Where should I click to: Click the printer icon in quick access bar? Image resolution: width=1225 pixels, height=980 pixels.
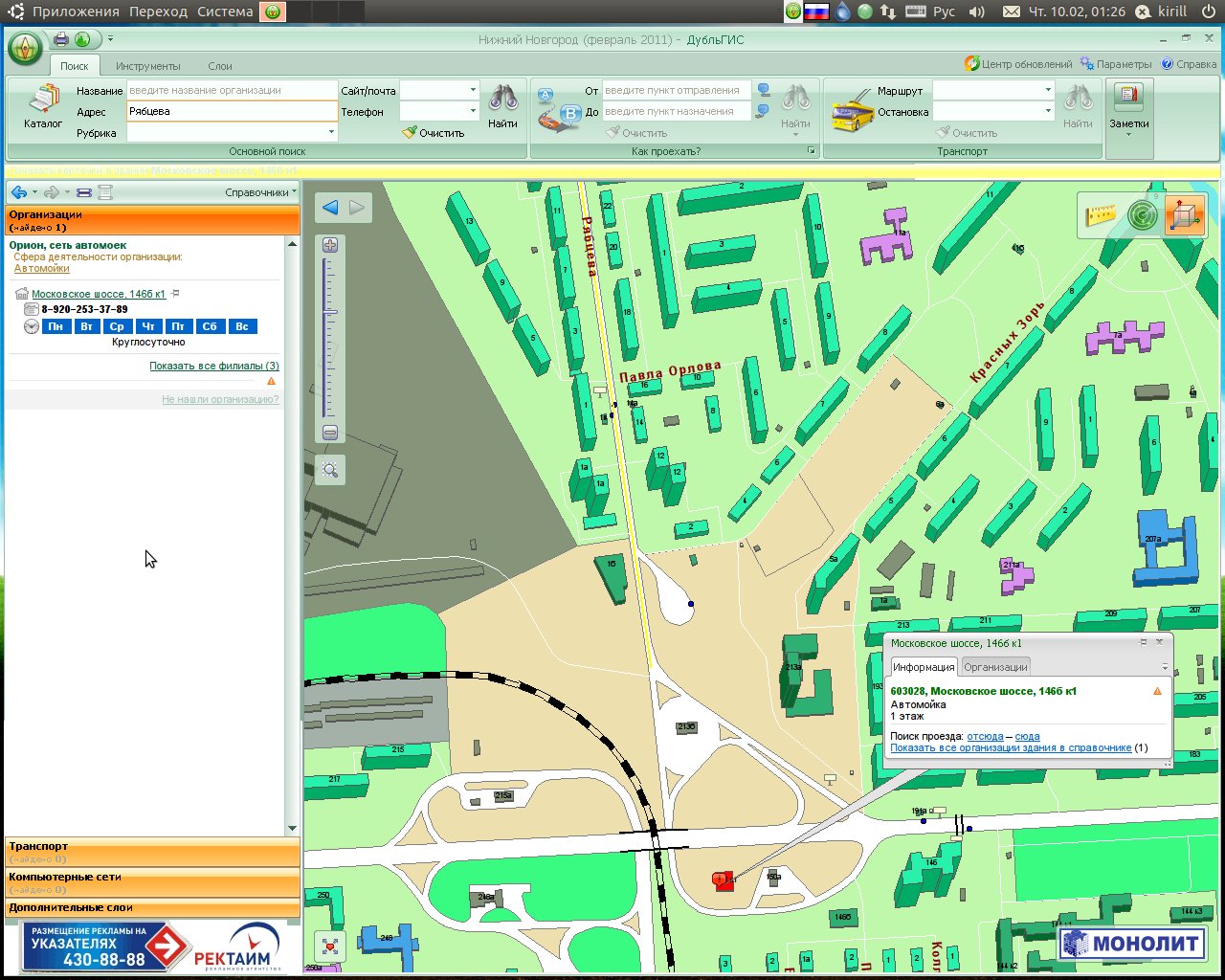(61, 39)
